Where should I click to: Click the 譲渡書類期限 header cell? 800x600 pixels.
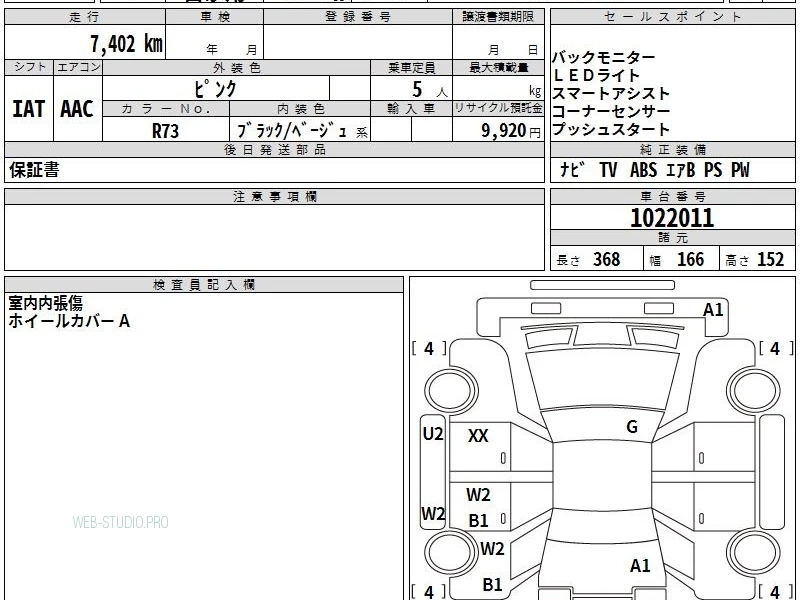(498, 17)
